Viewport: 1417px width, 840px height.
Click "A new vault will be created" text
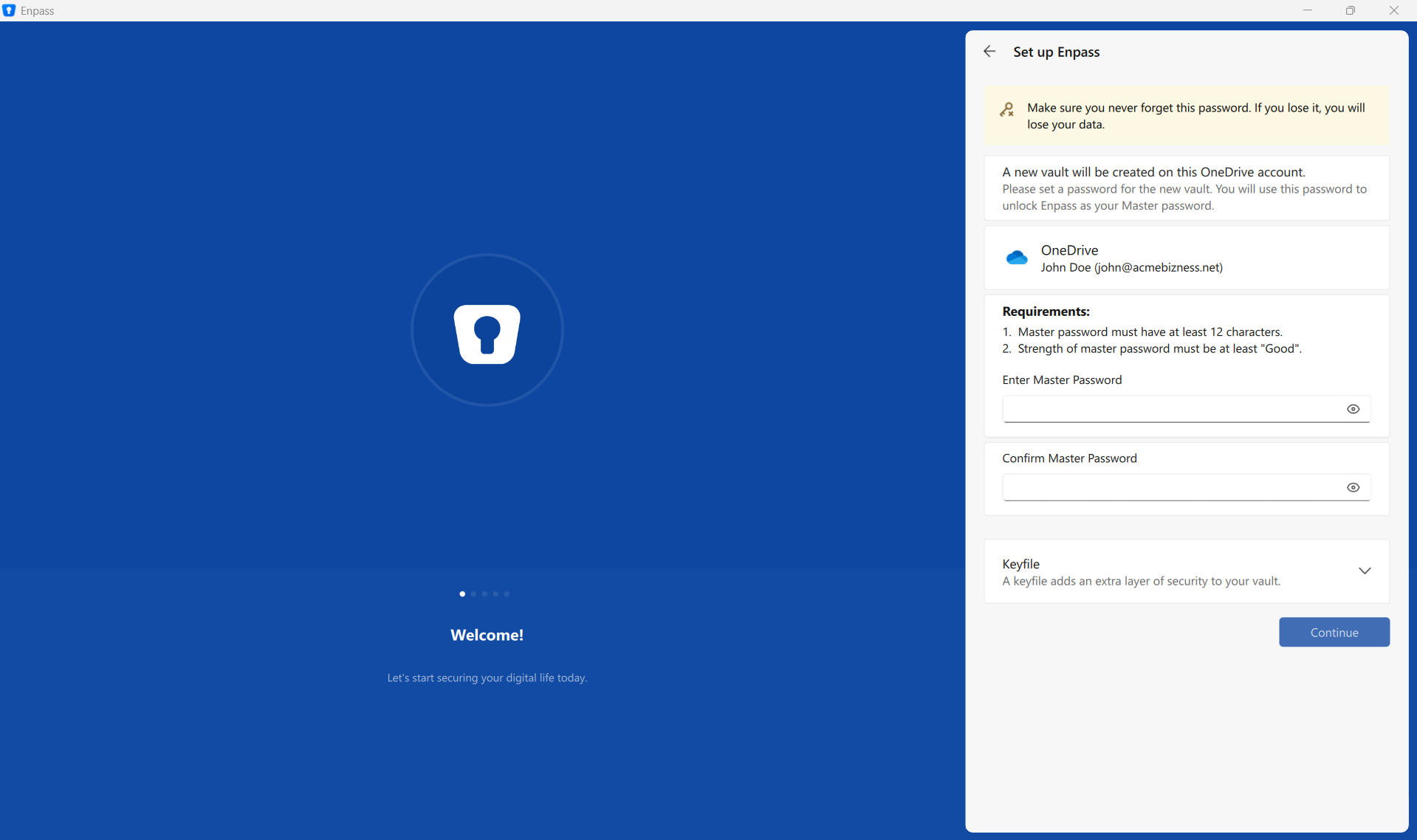1153,172
